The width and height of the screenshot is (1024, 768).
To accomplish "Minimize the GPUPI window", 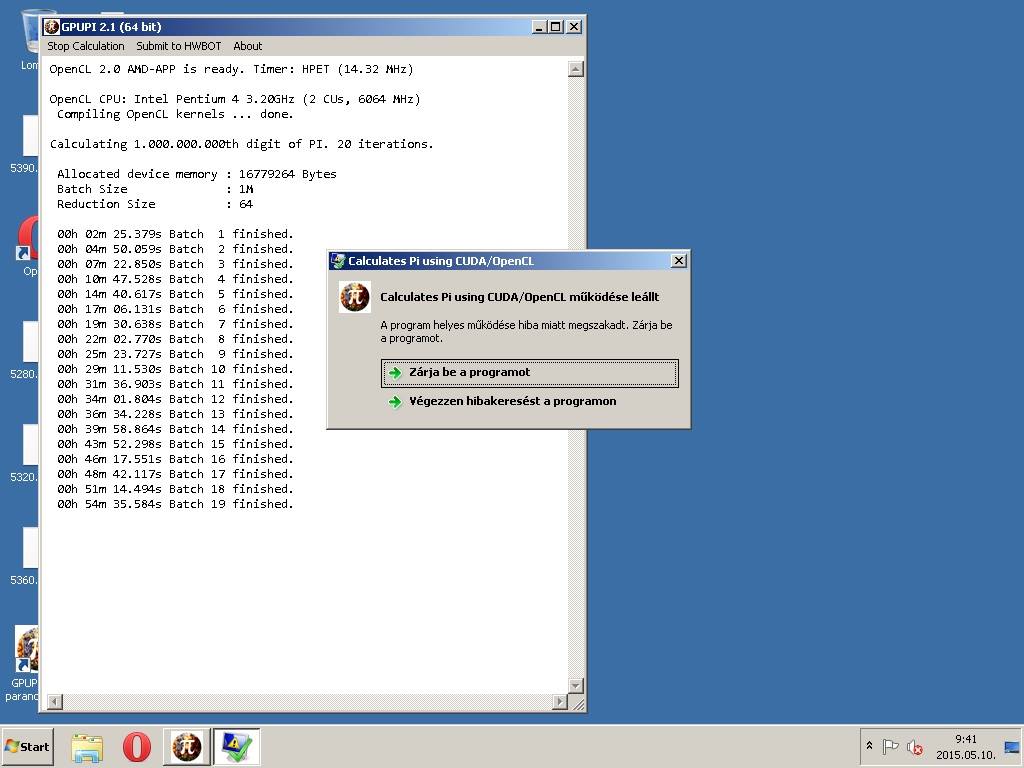I will point(538,27).
